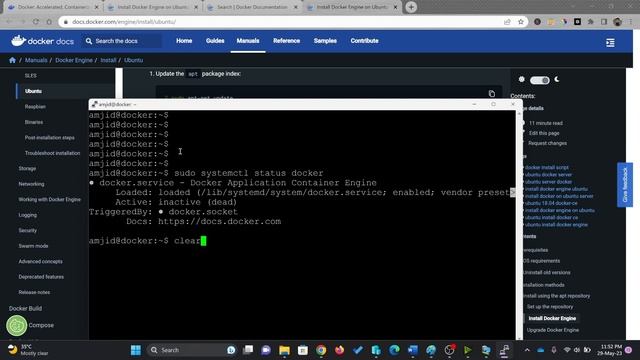Click the home icon in breadcrumb
The width and height of the screenshot is (640, 360).
coord(12,60)
